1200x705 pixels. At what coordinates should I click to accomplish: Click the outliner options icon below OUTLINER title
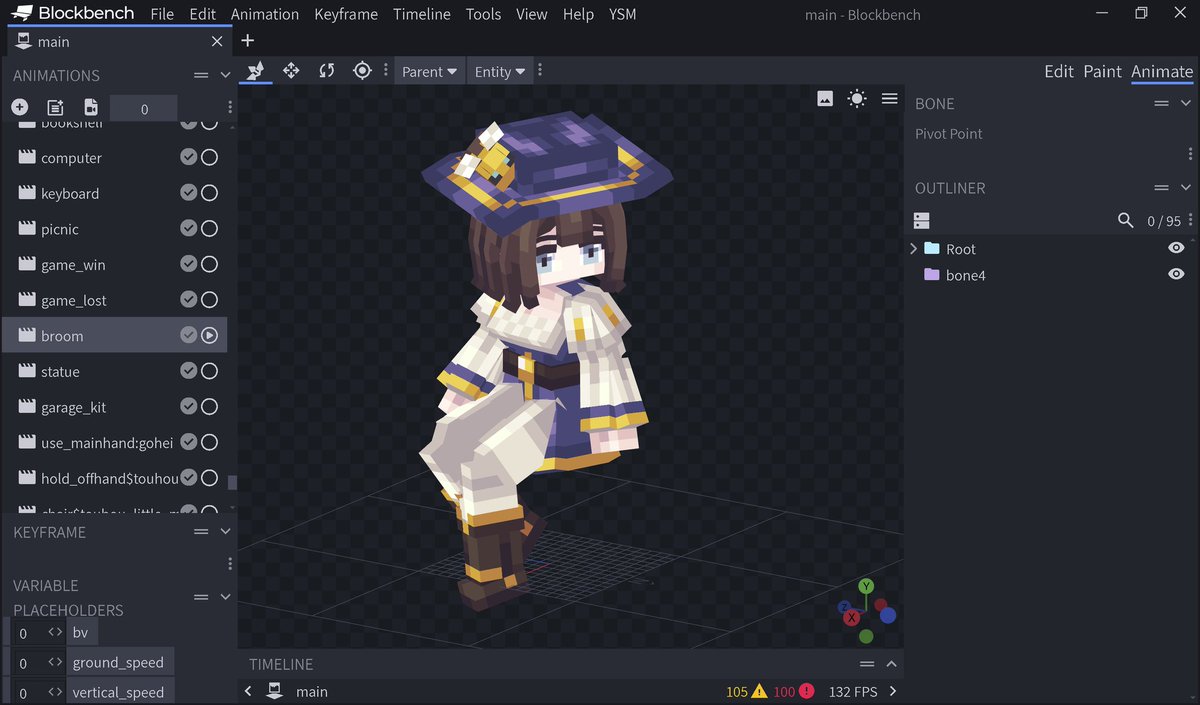922,220
